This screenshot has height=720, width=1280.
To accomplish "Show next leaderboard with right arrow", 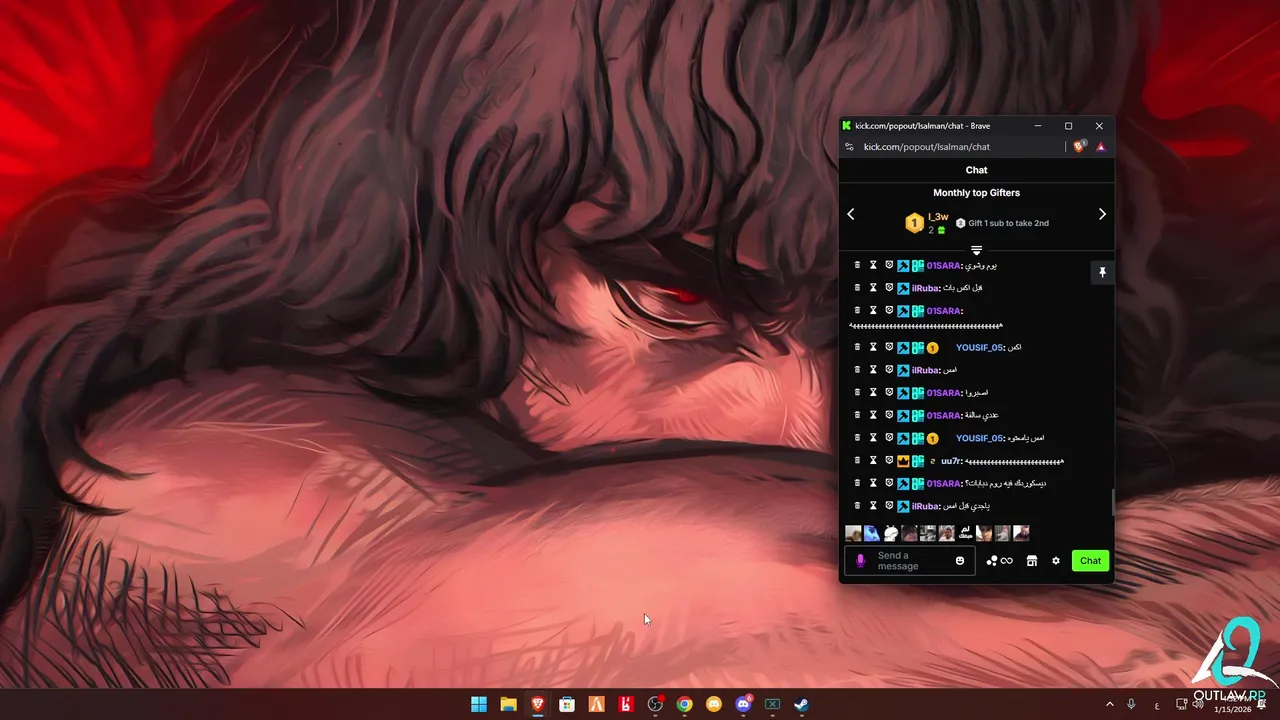I will tap(1102, 214).
